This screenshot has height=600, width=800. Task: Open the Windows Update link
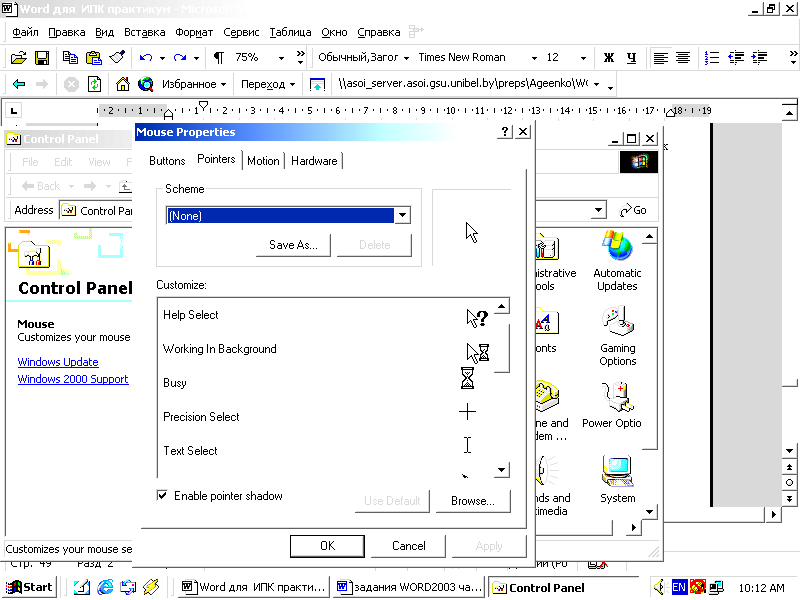(58, 362)
